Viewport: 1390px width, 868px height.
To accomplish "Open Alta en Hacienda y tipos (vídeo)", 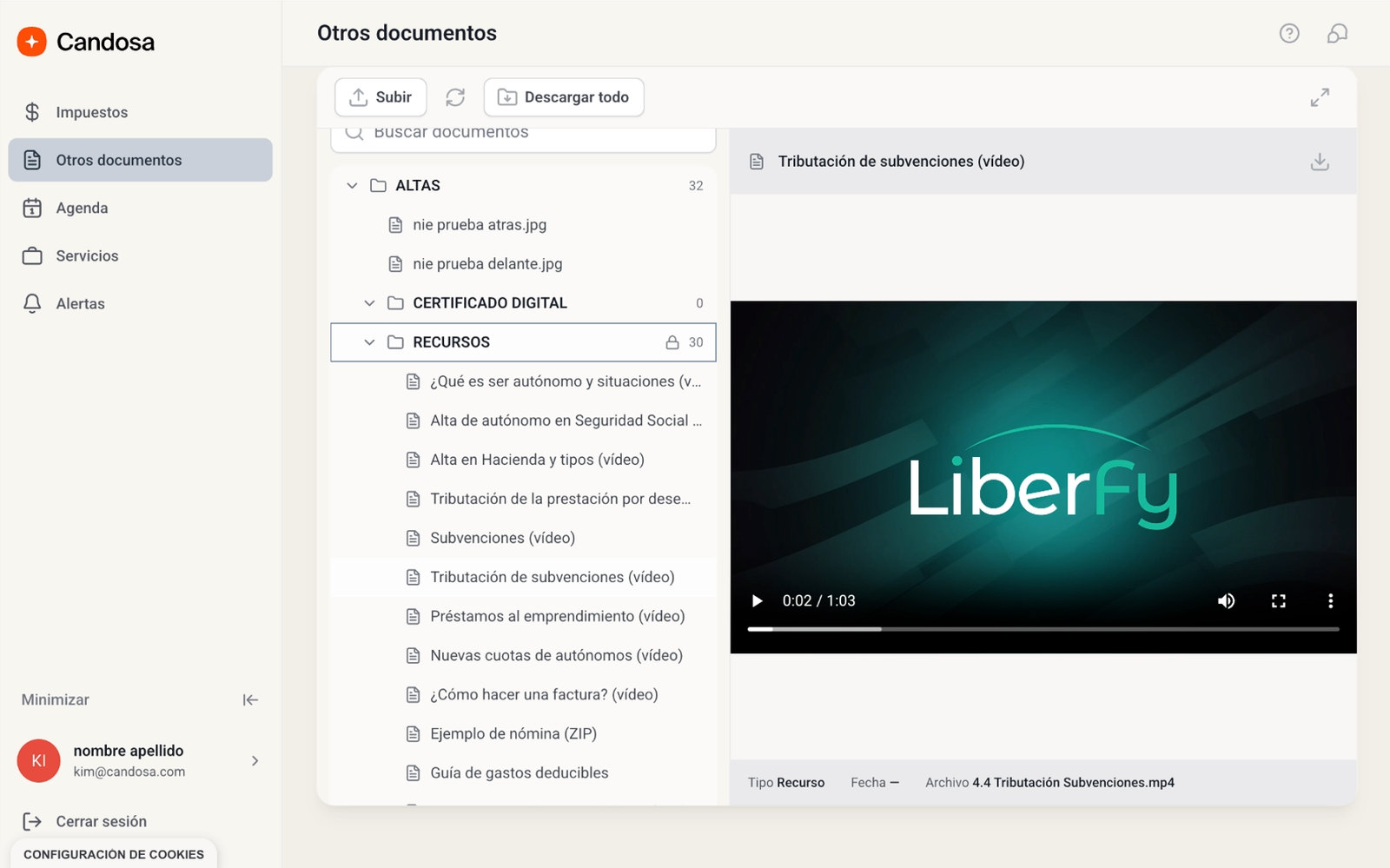I will (523, 459).
